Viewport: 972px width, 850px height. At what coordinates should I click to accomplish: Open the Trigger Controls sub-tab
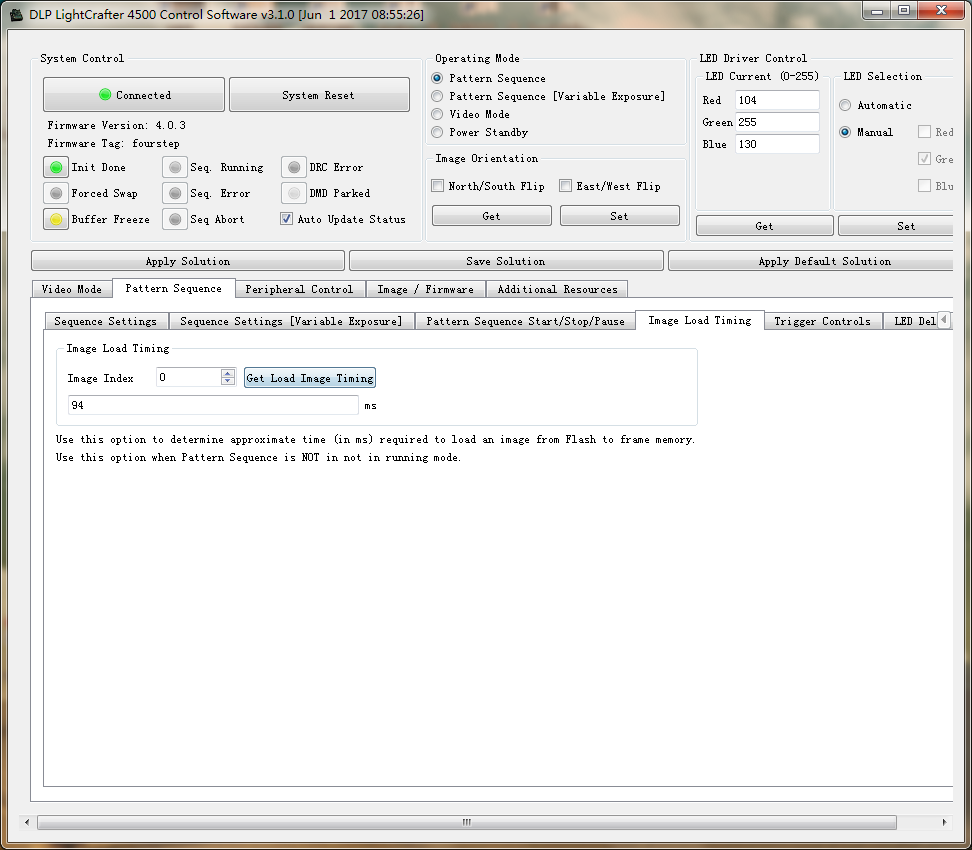point(823,321)
